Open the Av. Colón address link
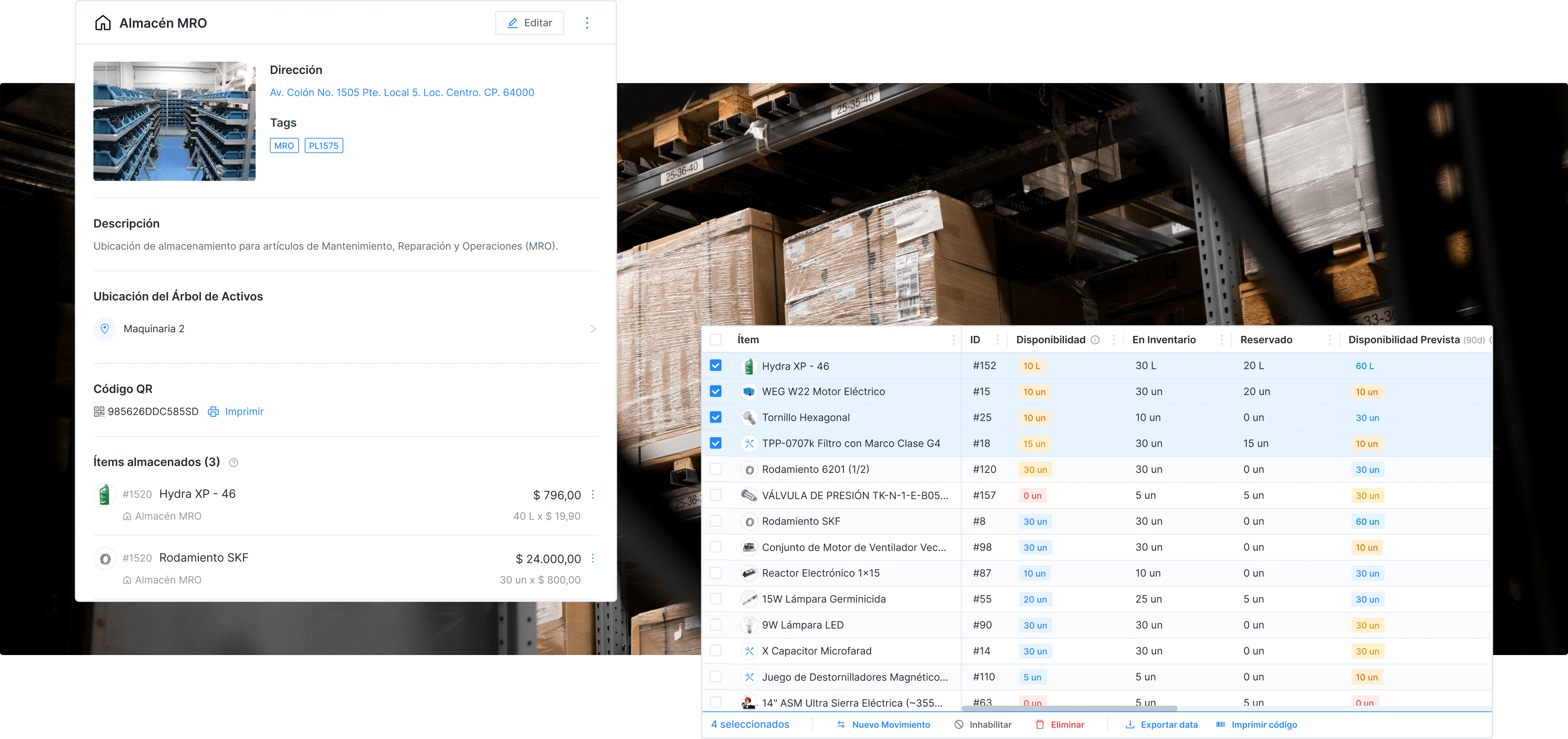 tap(402, 93)
